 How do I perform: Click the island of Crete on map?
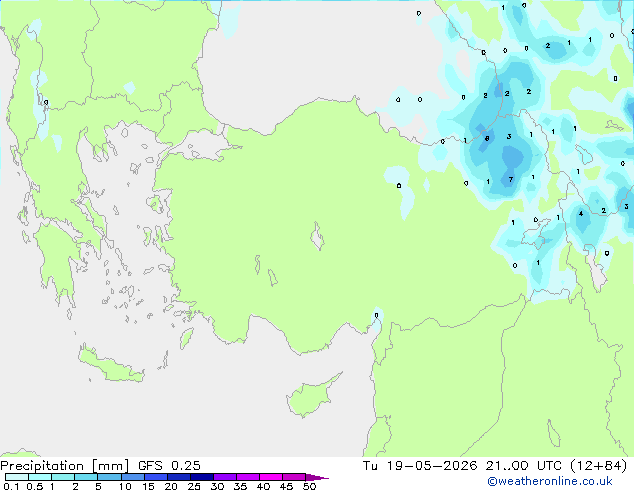(111, 366)
